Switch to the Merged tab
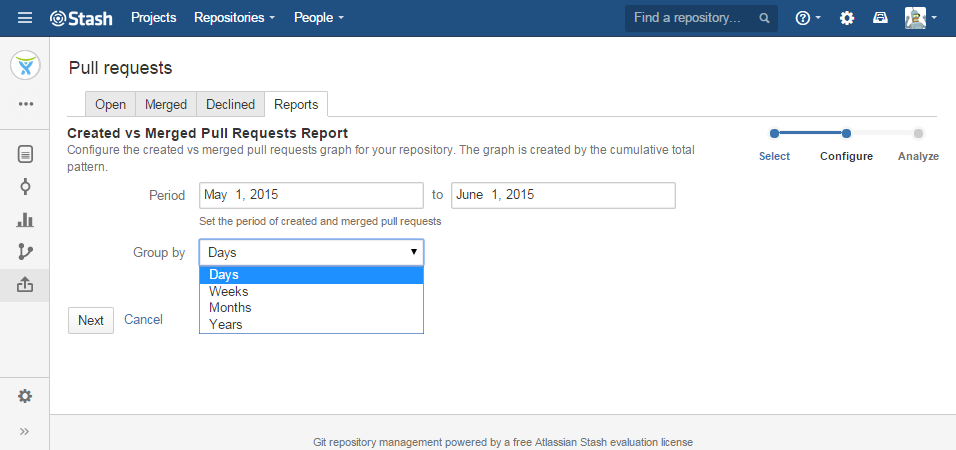This screenshot has width=956, height=450. tap(166, 105)
